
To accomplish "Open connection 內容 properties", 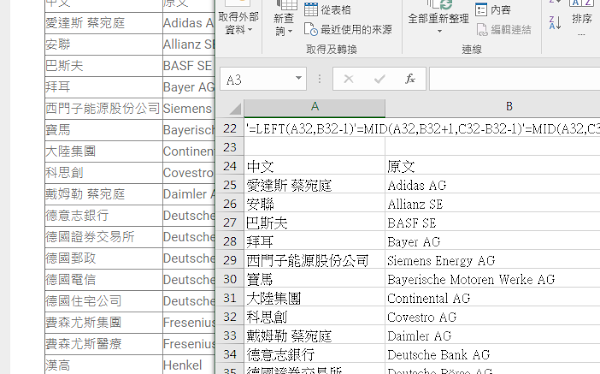I will coord(492,9).
